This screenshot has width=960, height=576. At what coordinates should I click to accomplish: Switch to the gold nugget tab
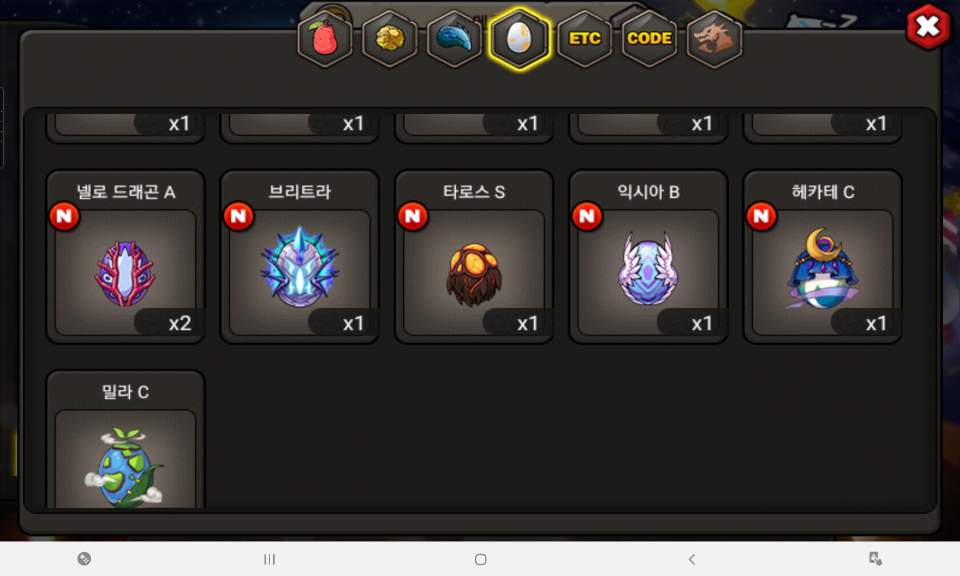390,39
